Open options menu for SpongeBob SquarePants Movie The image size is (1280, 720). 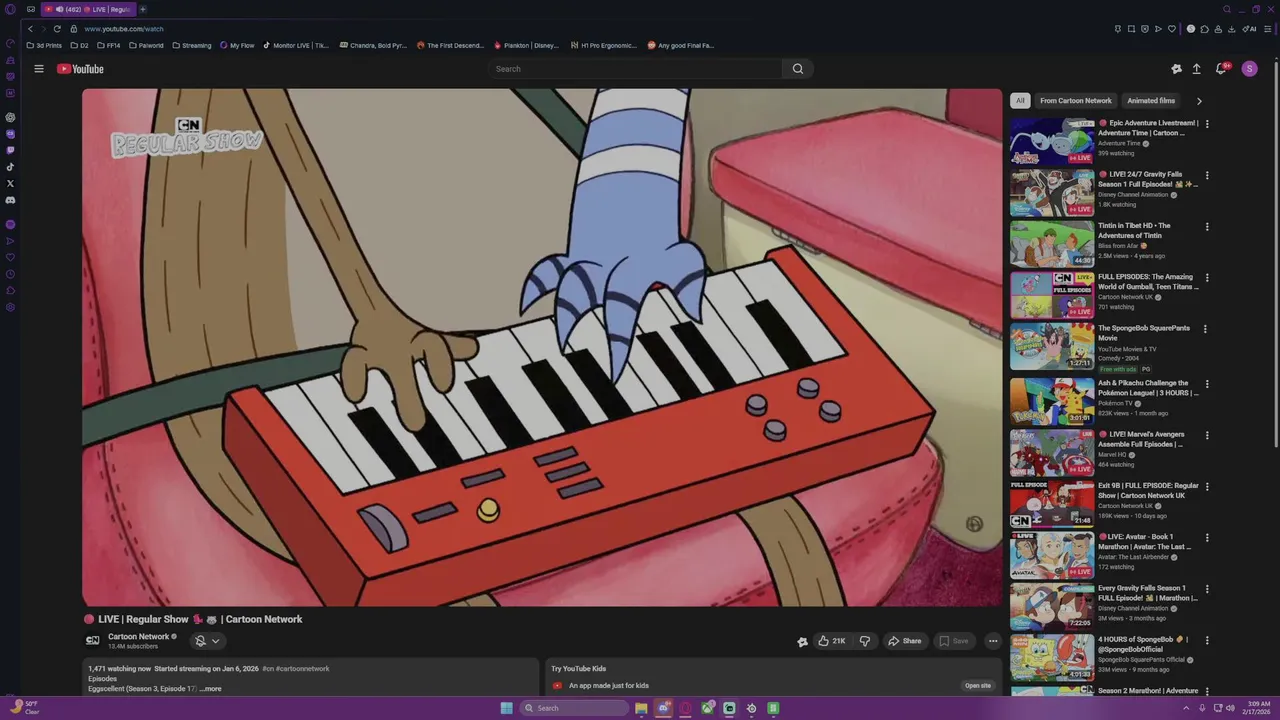pos(1205,329)
